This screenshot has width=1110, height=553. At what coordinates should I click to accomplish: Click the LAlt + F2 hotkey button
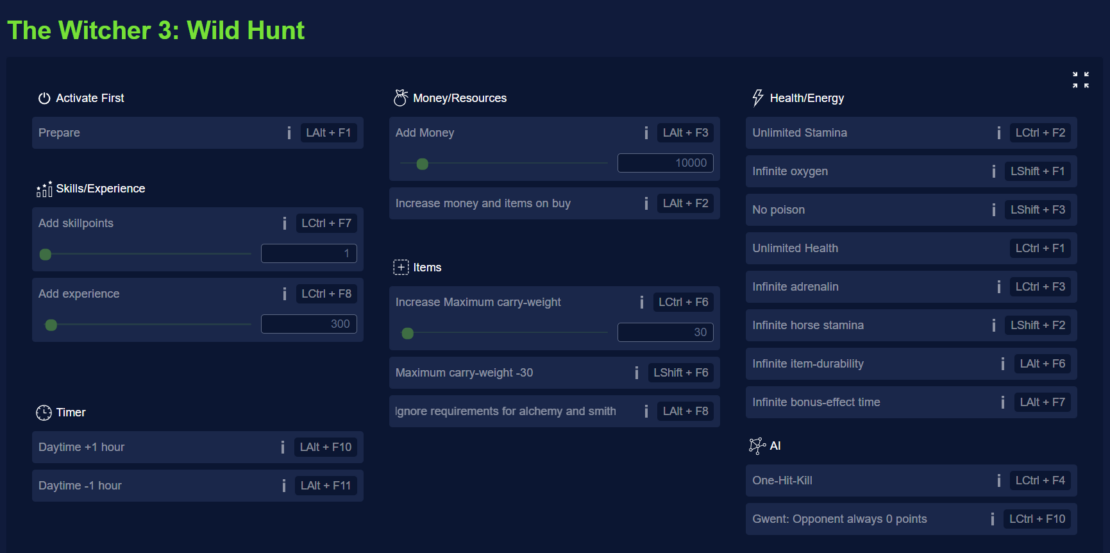coord(686,204)
